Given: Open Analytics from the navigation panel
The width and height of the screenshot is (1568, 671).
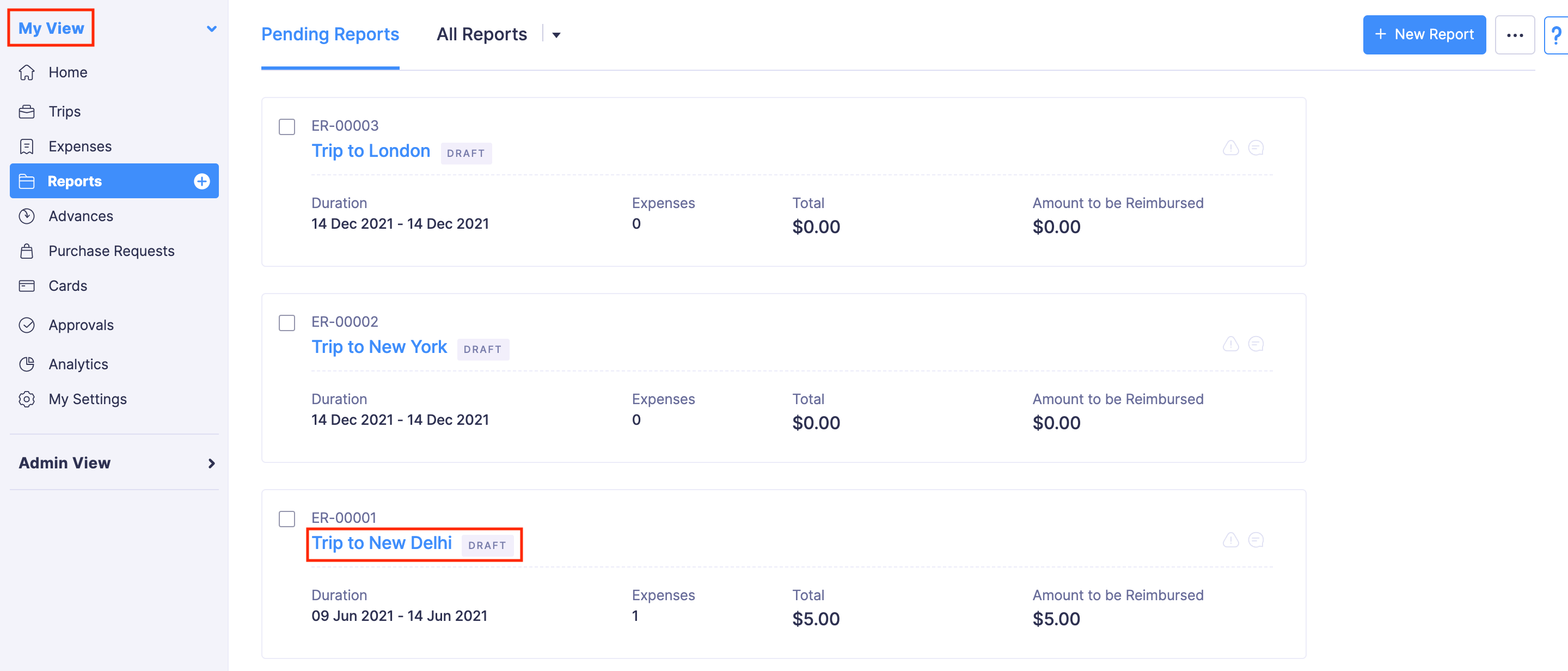Looking at the screenshot, I should pos(78,363).
